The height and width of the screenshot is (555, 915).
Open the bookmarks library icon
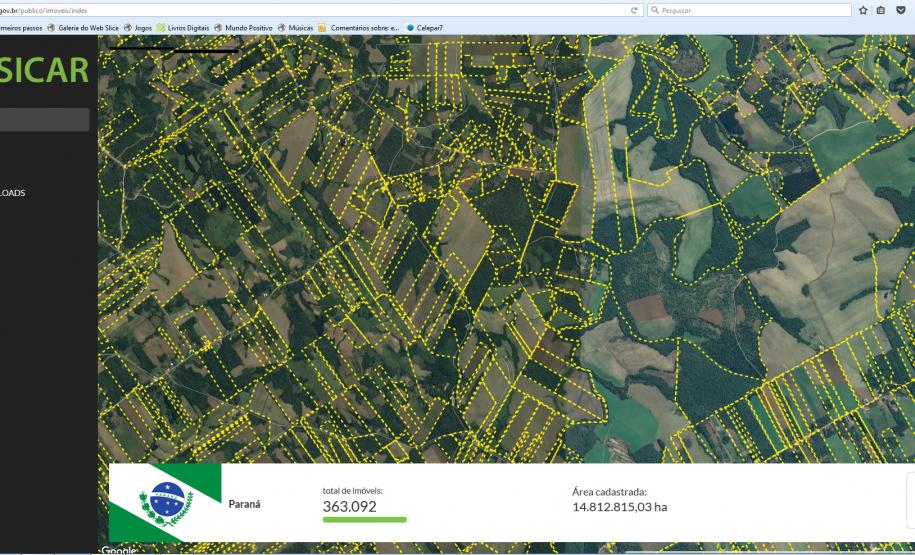[x=882, y=10]
